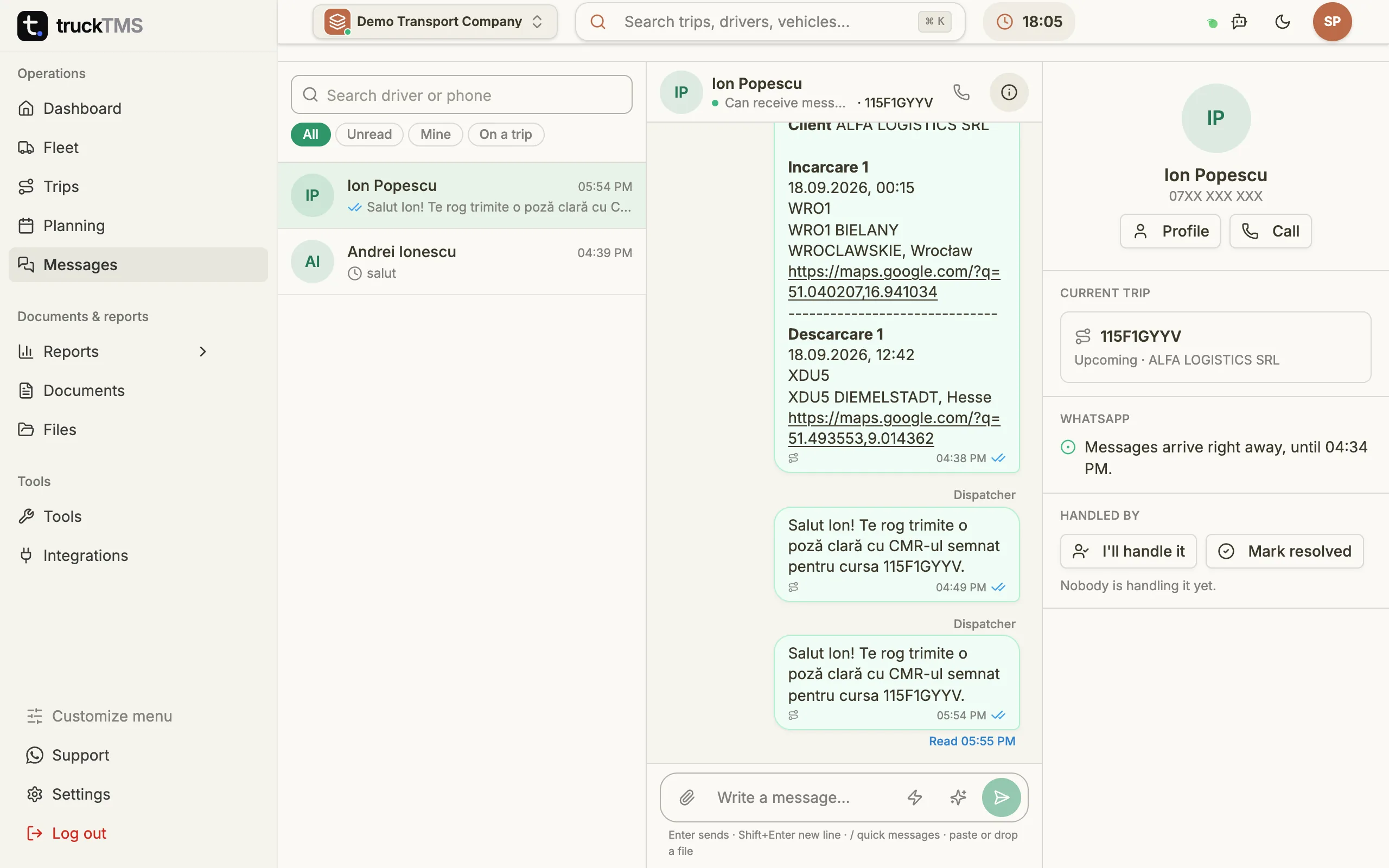
Task: Open current trip card 115F1GYYV
Action: pyautogui.click(x=1215, y=347)
